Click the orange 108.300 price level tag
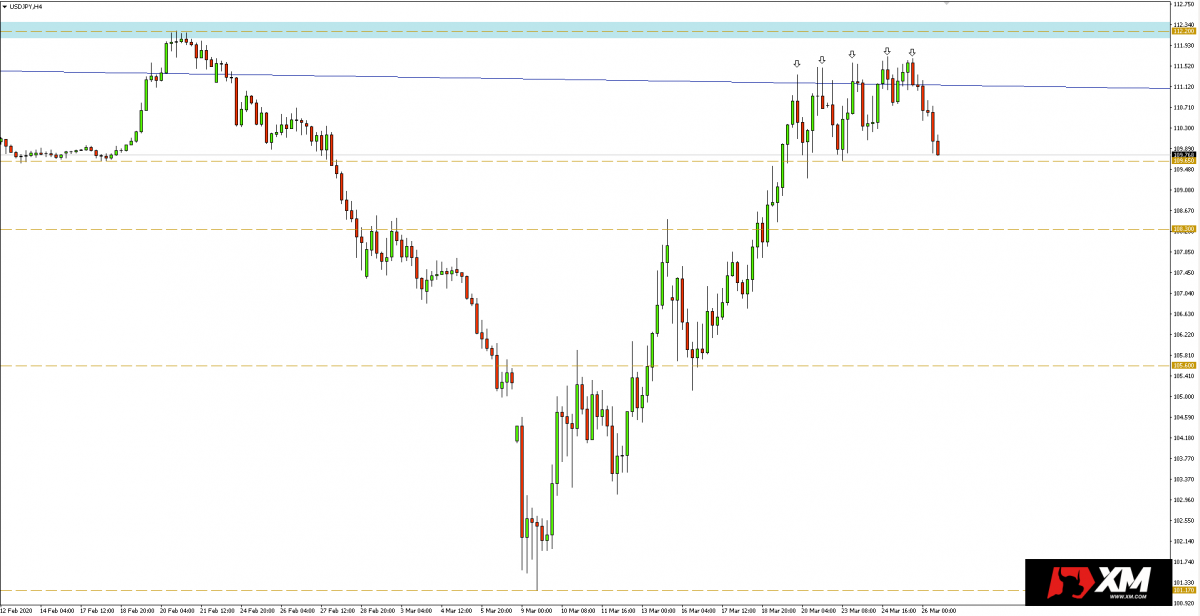Screen dimensions: 1200x616 [x=1184, y=229]
